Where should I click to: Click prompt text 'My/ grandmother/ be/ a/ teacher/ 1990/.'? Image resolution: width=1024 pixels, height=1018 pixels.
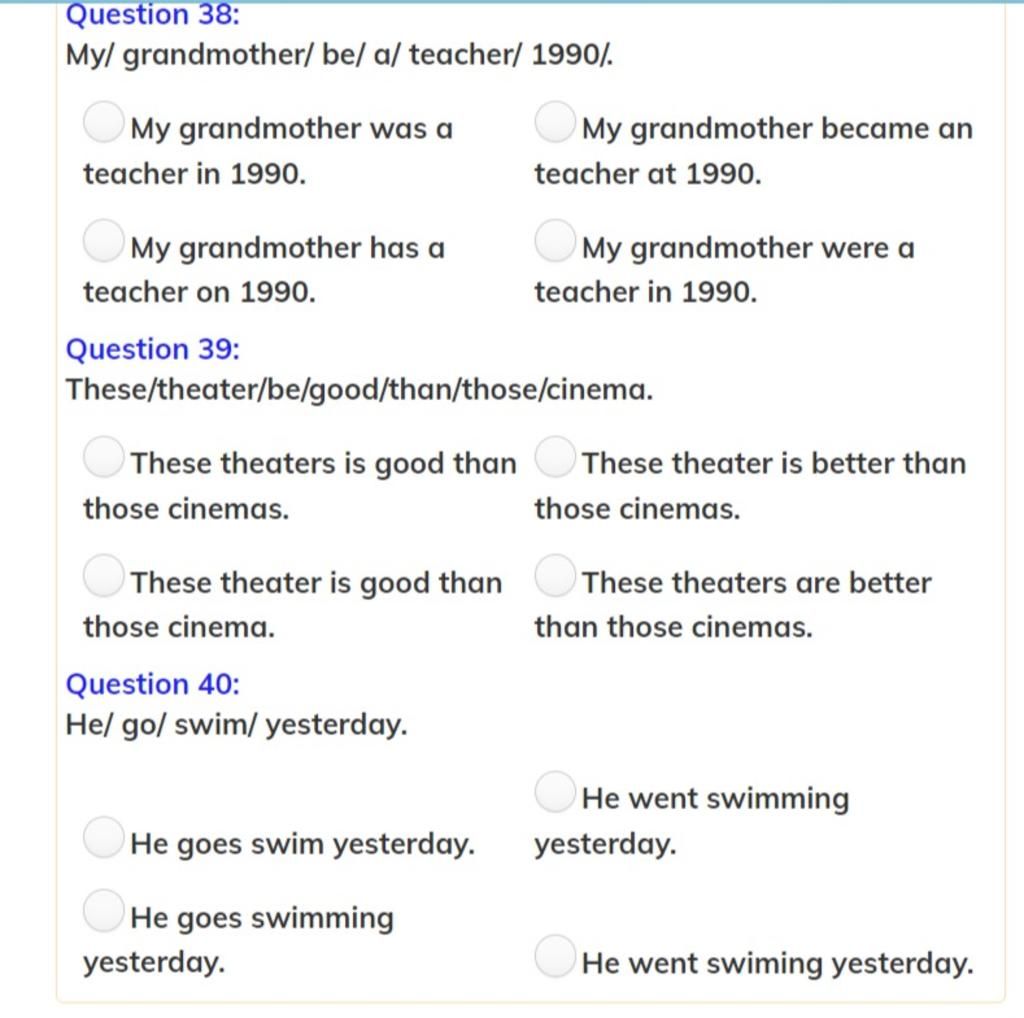point(340,55)
